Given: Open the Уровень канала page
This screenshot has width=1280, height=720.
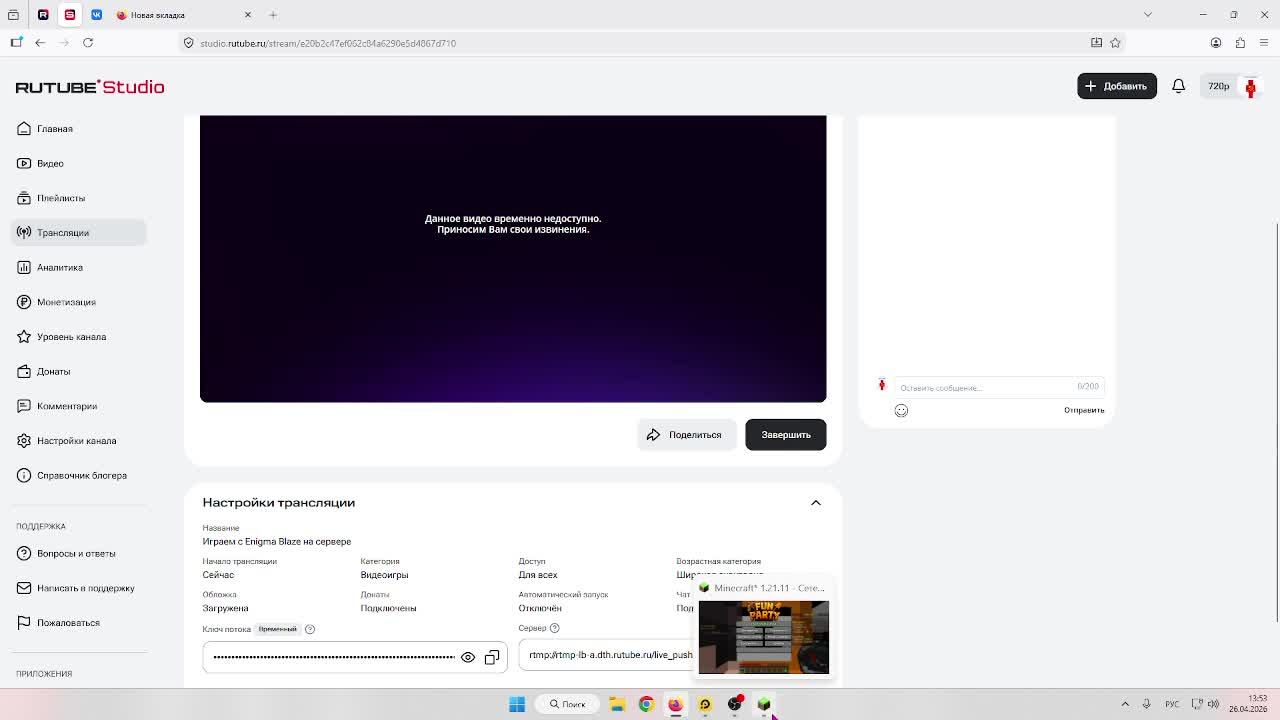Looking at the screenshot, I should [71, 337].
